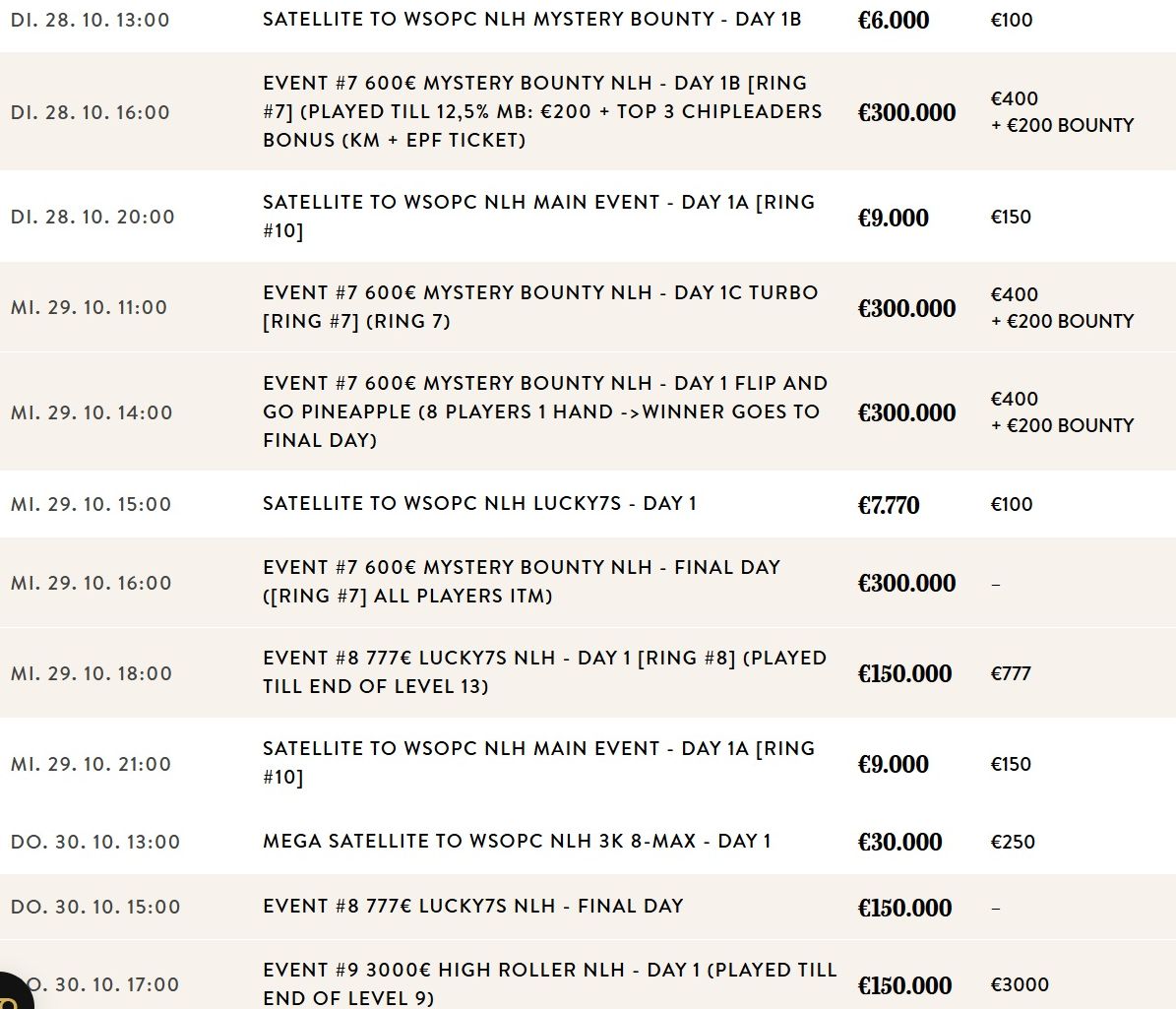The image size is (1176, 1009).
Task: Click Event #9 3000€ High Roller Day 1
Action: point(549,983)
